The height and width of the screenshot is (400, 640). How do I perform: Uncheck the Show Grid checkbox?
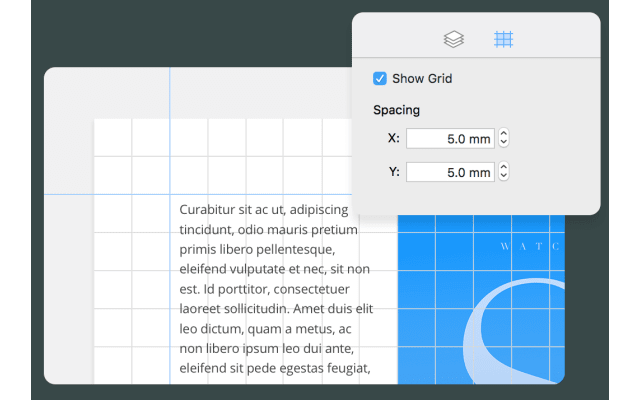tap(380, 78)
